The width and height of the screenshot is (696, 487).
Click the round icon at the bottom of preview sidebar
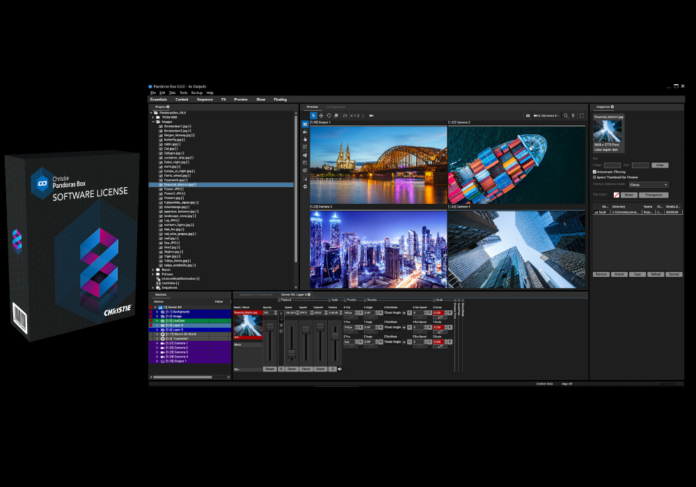click(x=305, y=187)
